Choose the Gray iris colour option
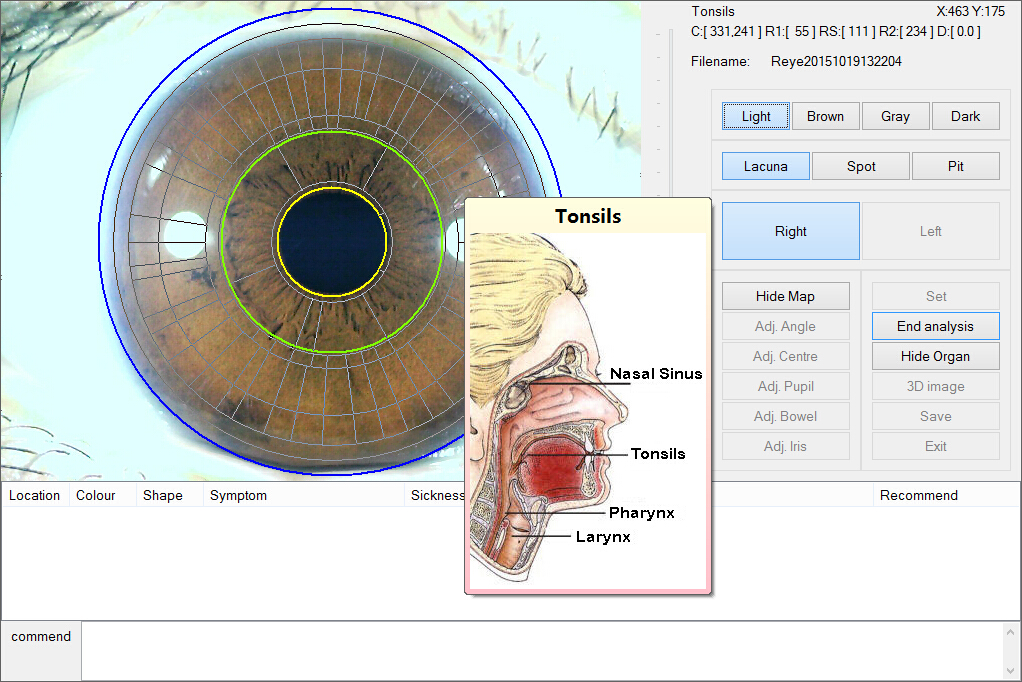This screenshot has width=1022, height=682. click(x=895, y=116)
